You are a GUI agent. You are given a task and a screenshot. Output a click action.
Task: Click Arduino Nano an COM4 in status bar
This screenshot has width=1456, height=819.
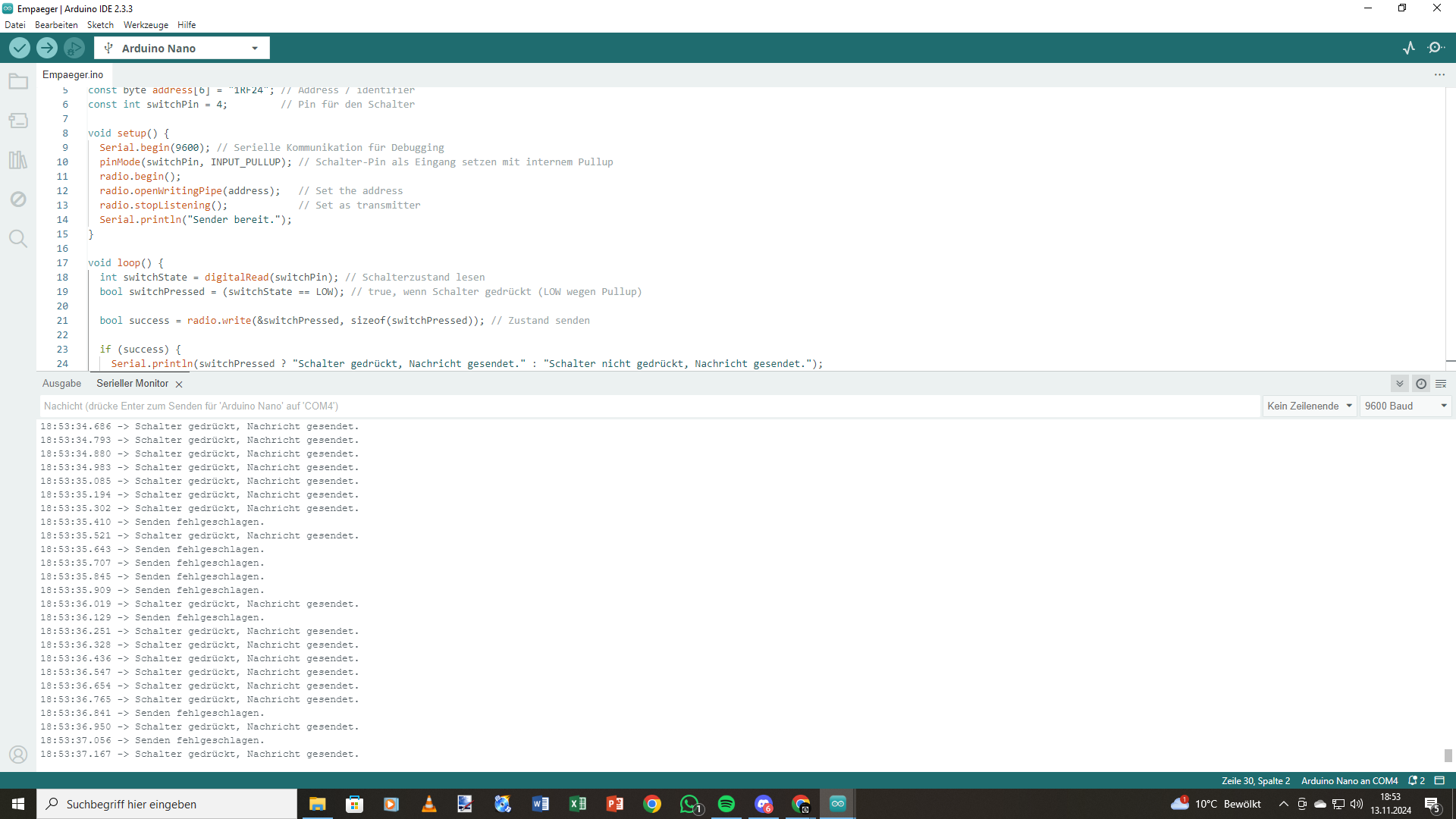[1350, 780]
